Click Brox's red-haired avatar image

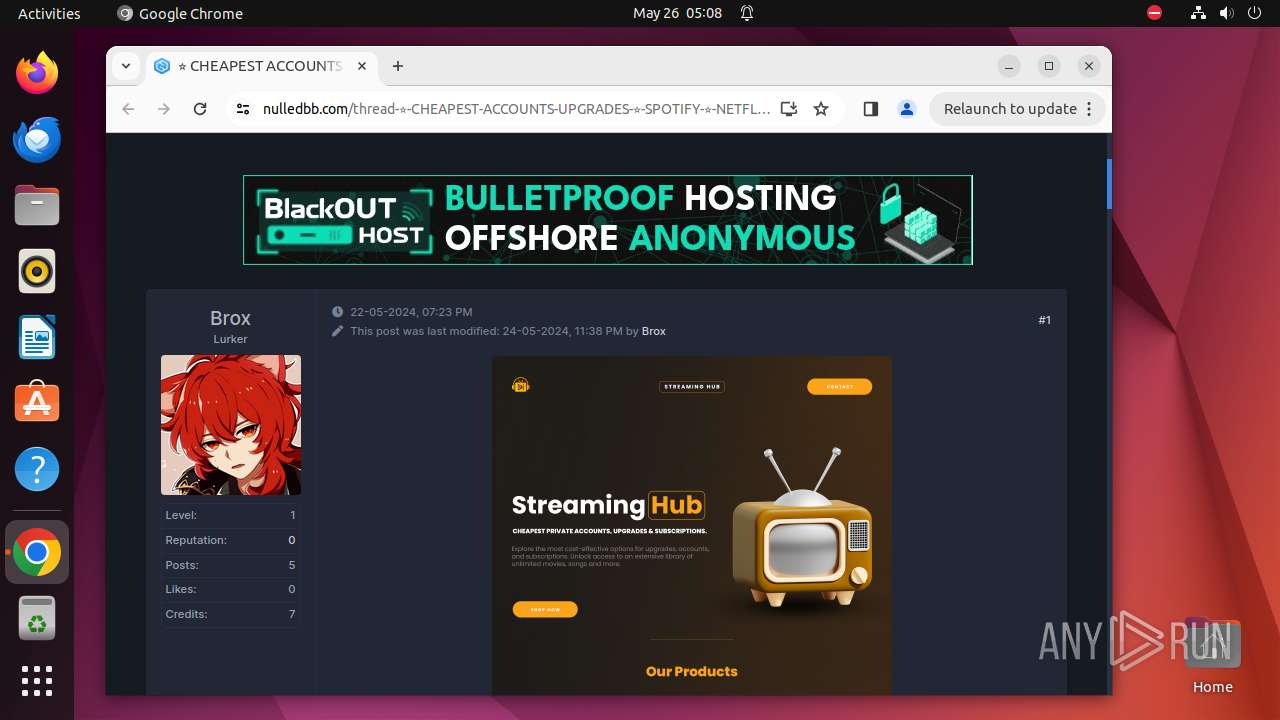(231, 425)
